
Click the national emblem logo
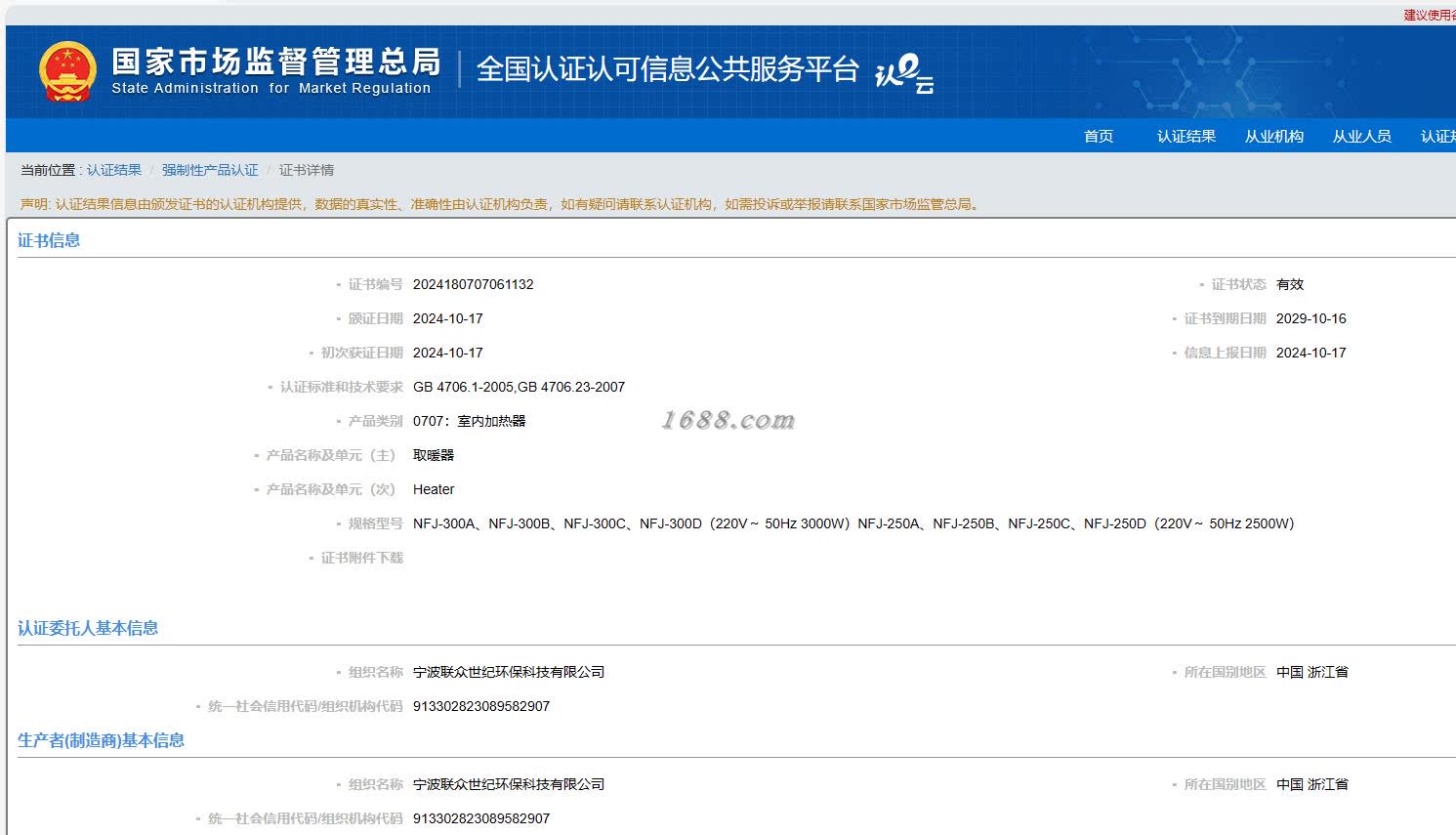tap(67, 71)
